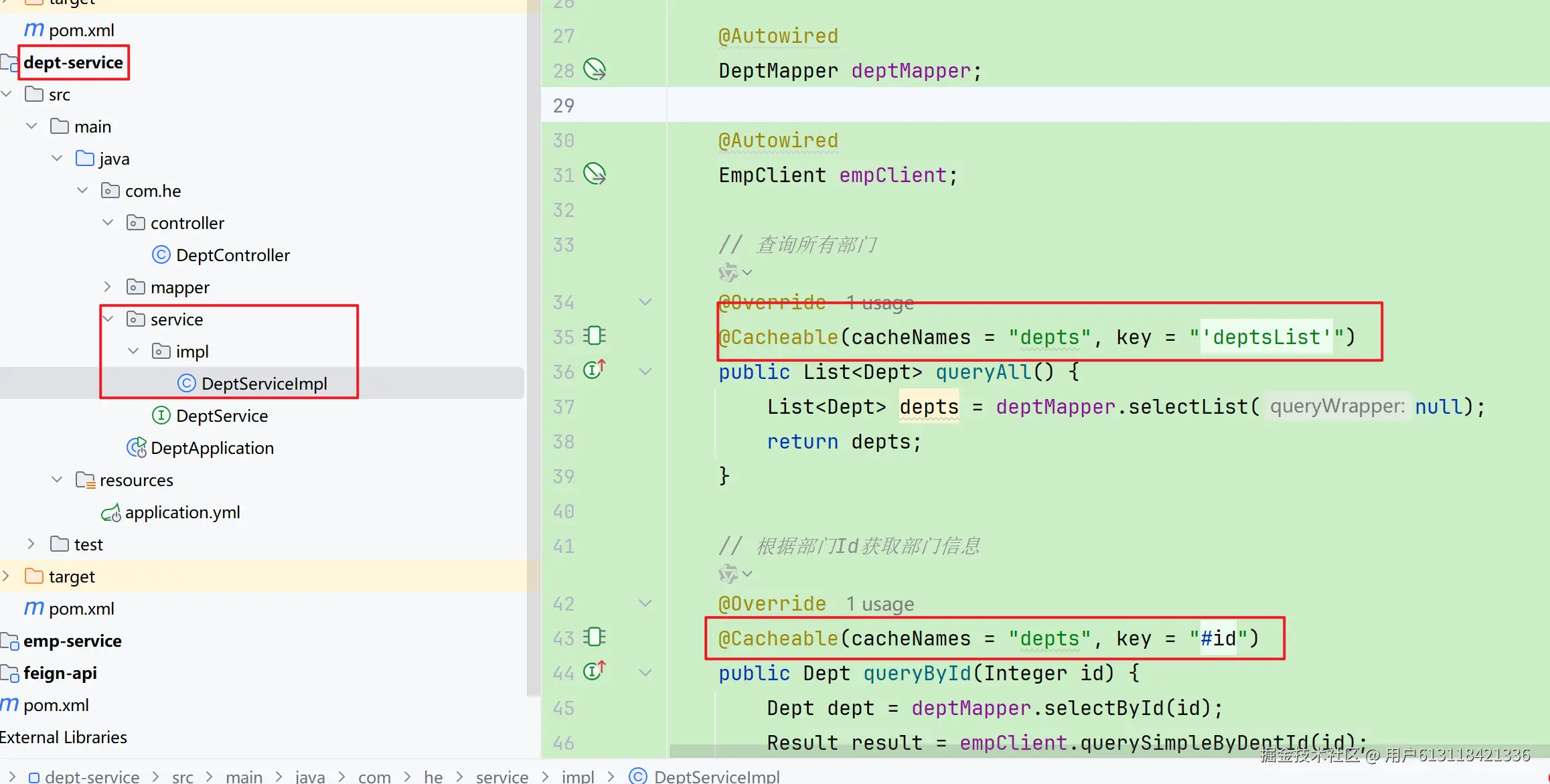Screen dimensions: 1550x784
Task: Click the '1 usage' hint on line 42
Action: (880, 604)
